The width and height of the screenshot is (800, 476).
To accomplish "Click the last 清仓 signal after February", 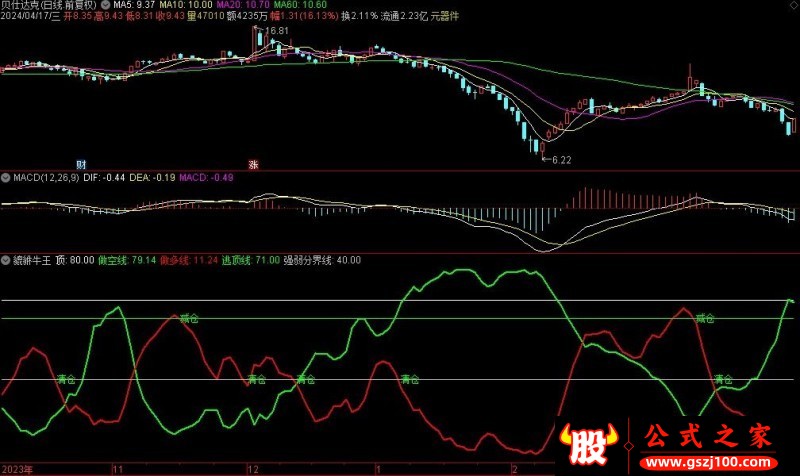I will click(723, 380).
